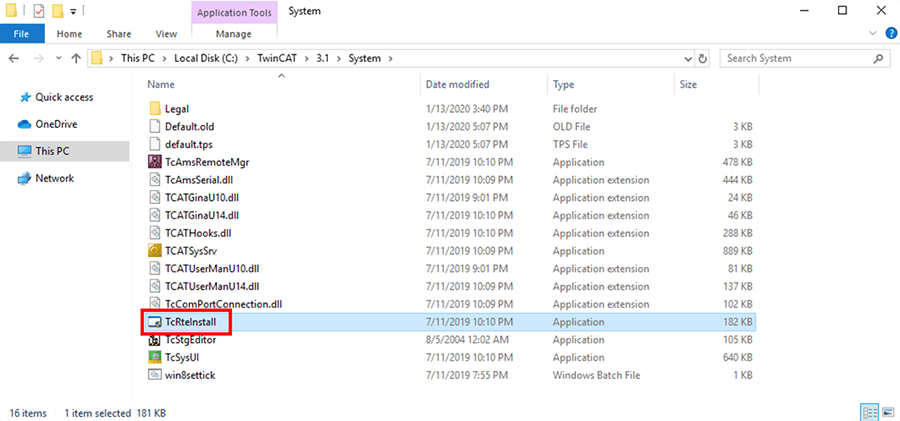Click Windows Batch File type cell
Image resolution: width=900 pixels, height=421 pixels.
tap(596, 376)
